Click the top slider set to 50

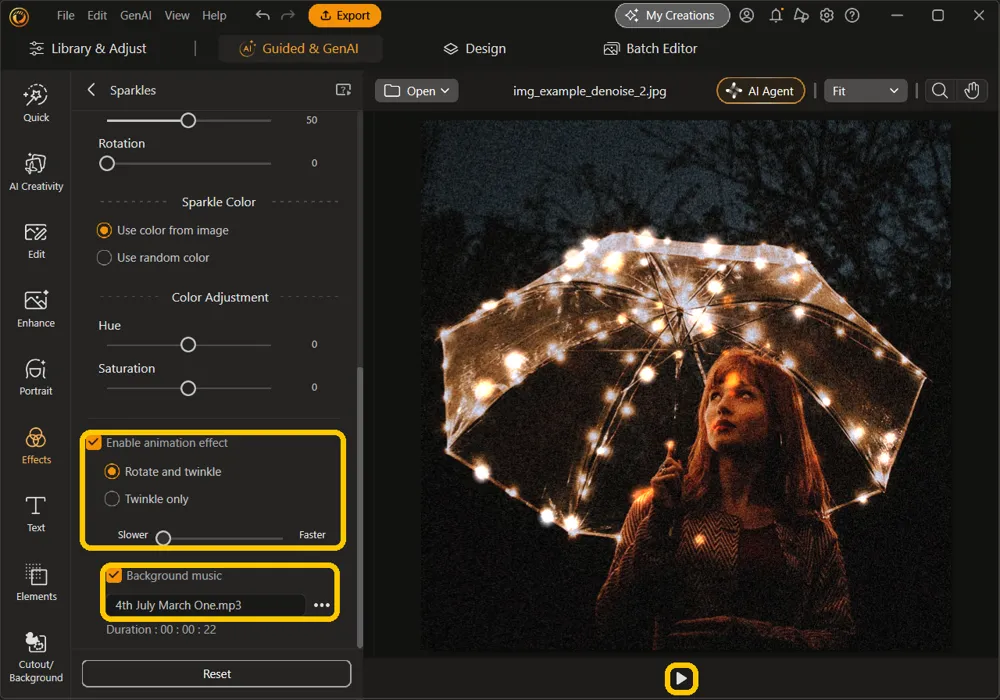tap(188, 120)
